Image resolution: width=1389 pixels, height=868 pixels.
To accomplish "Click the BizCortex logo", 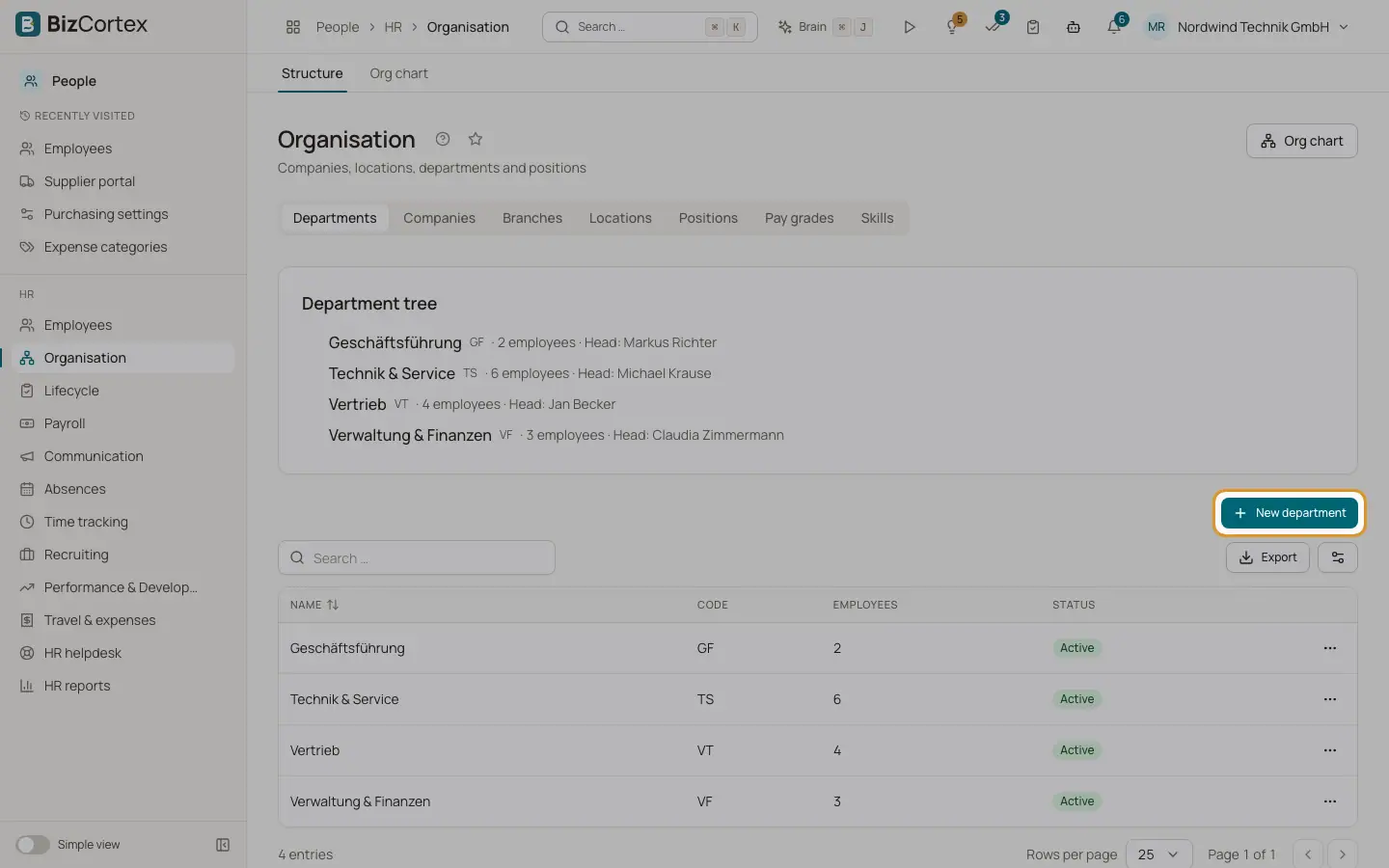I will pyautogui.click(x=82, y=24).
